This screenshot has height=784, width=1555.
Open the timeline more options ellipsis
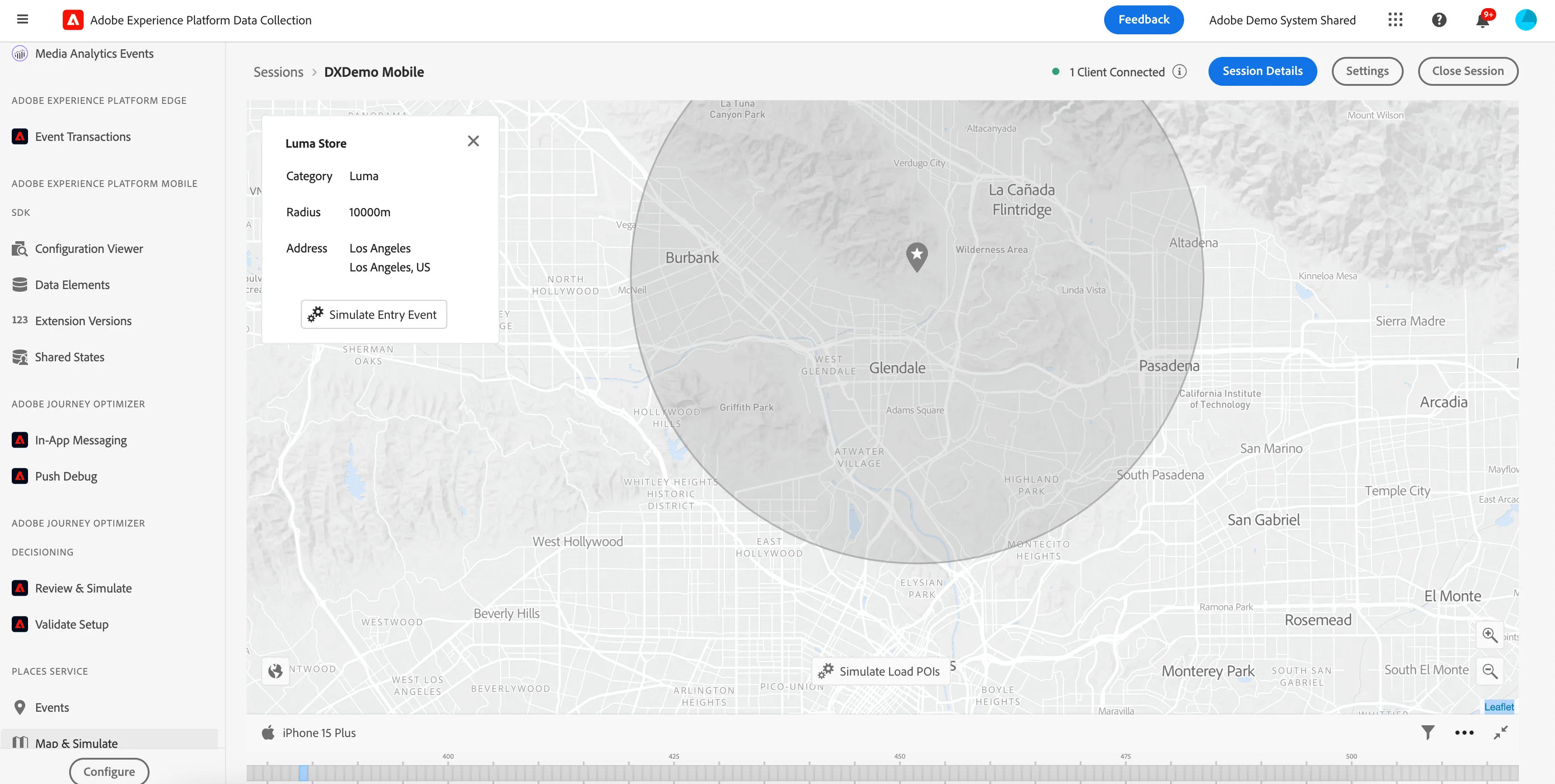coord(1464,733)
